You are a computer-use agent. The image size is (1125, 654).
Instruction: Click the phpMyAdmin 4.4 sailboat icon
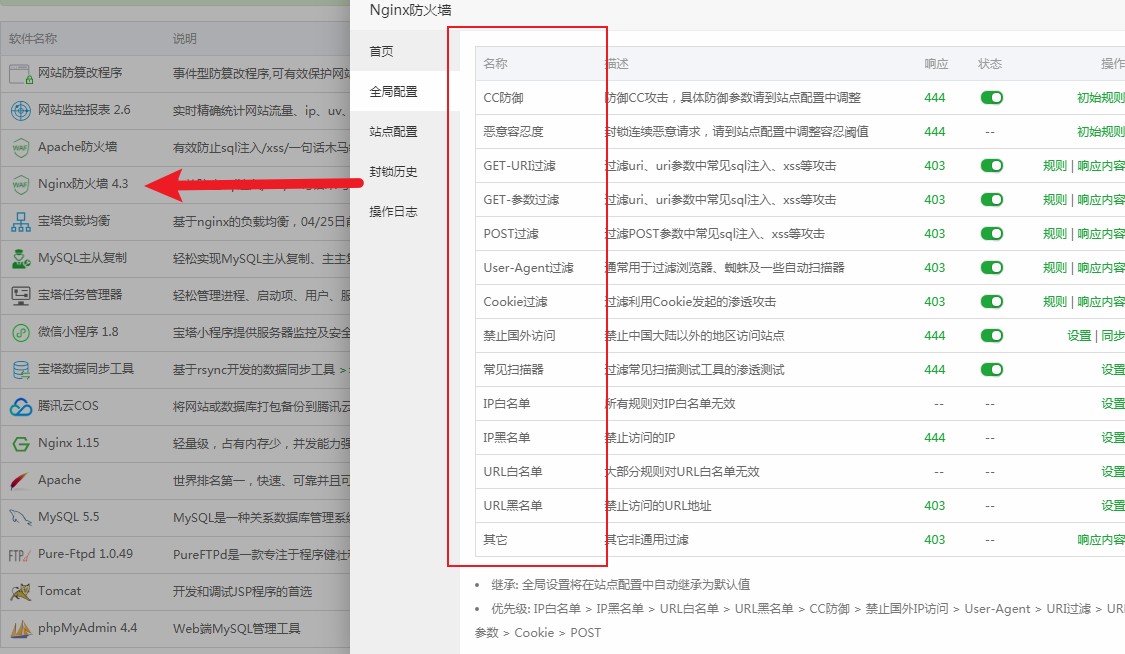point(21,629)
